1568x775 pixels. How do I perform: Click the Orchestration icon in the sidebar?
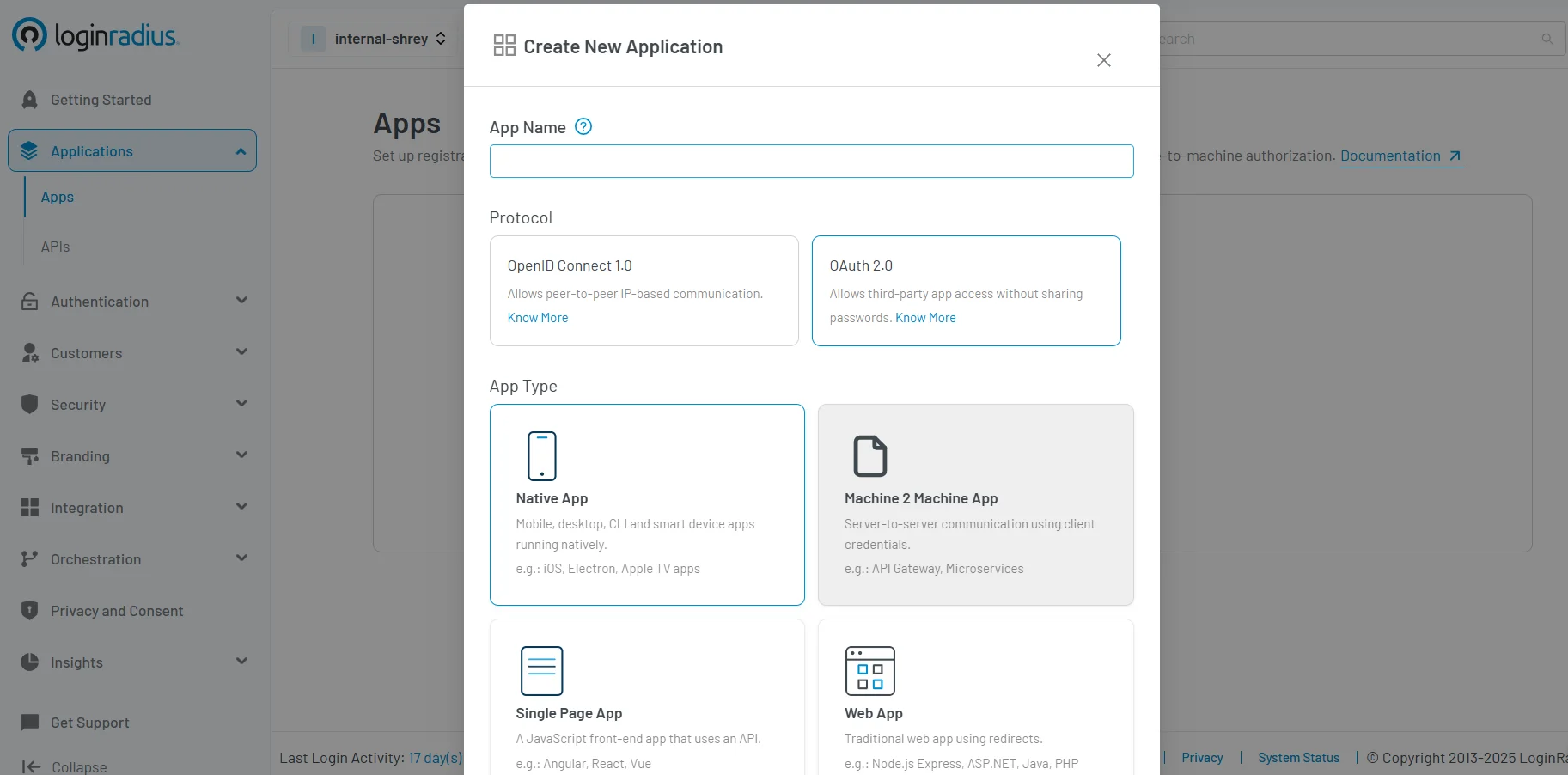pyautogui.click(x=29, y=559)
